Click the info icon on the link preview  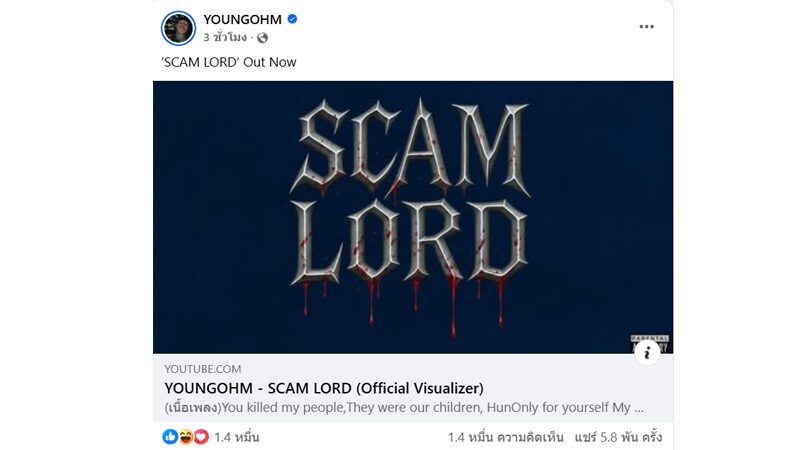(647, 353)
